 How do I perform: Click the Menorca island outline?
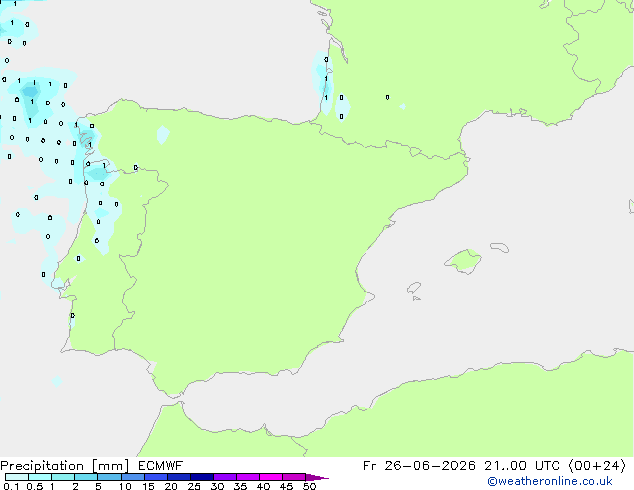pos(500,247)
